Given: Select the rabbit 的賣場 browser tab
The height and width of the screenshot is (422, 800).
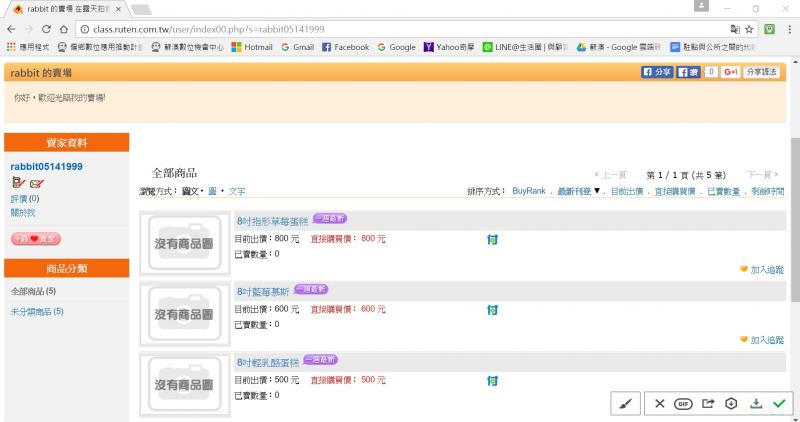Looking at the screenshot, I should tap(66, 9).
